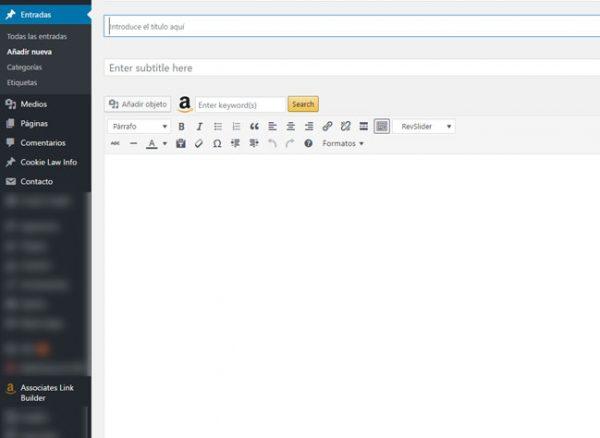Decrease the paragraph indent
Viewport: 600px width, 438px height.
coord(235,144)
